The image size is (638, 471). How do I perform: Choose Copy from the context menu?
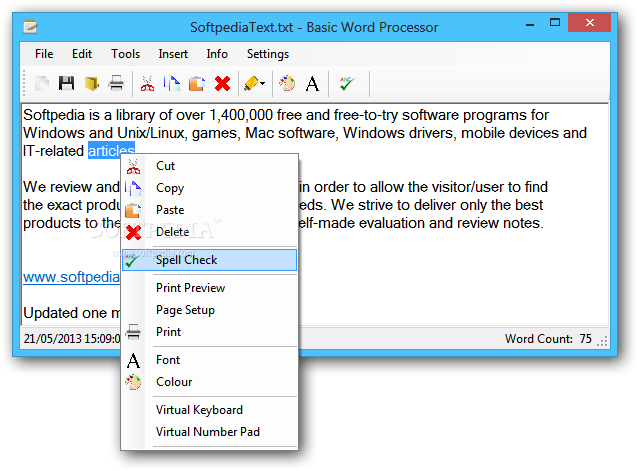[210, 188]
